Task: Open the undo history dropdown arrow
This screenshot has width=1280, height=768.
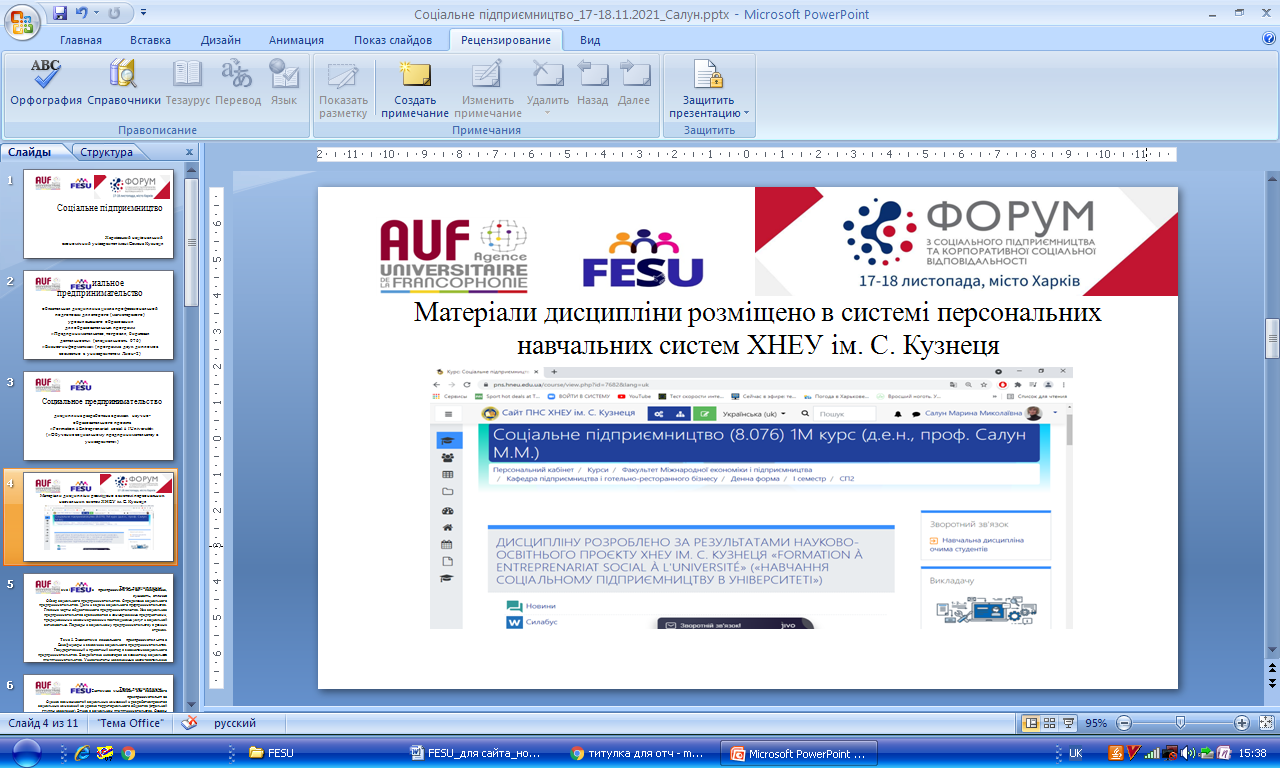Action: point(96,14)
